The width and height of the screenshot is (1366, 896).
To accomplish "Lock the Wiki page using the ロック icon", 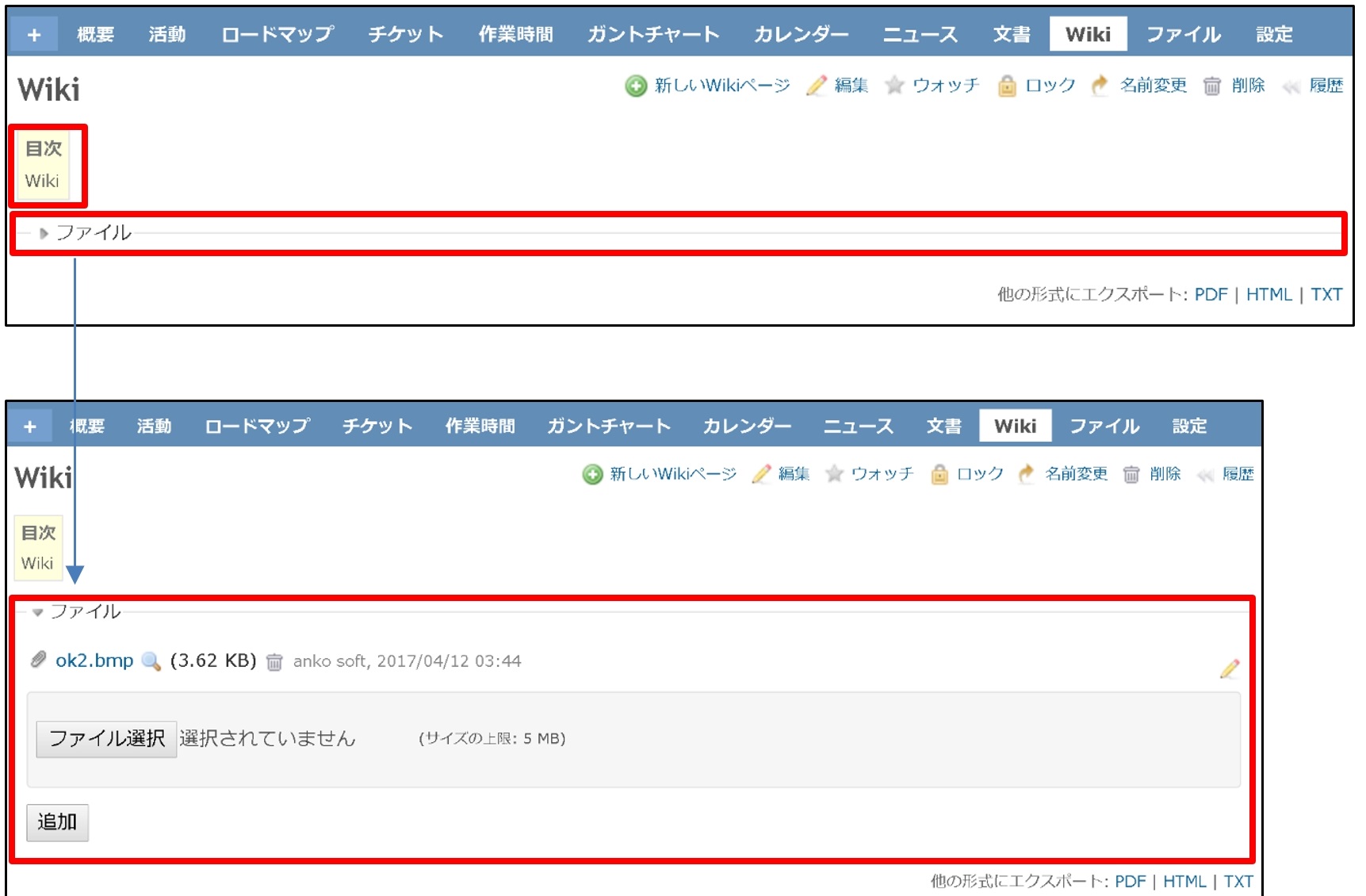I will pos(1006,86).
